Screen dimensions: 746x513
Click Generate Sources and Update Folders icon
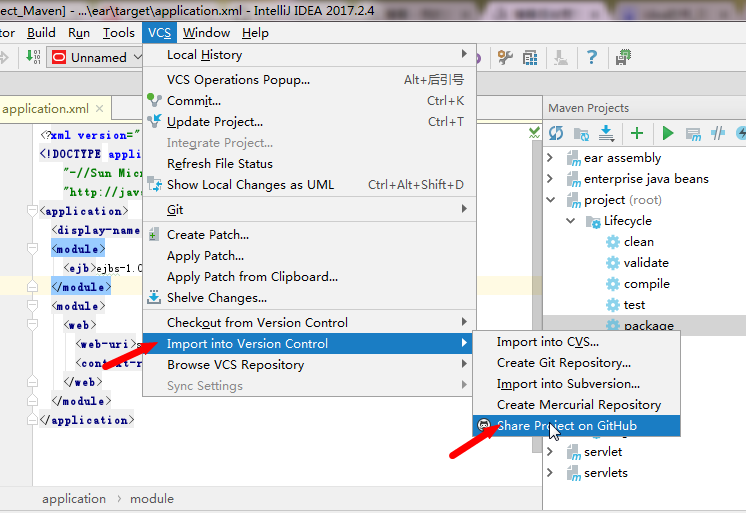(x=581, y=133)
